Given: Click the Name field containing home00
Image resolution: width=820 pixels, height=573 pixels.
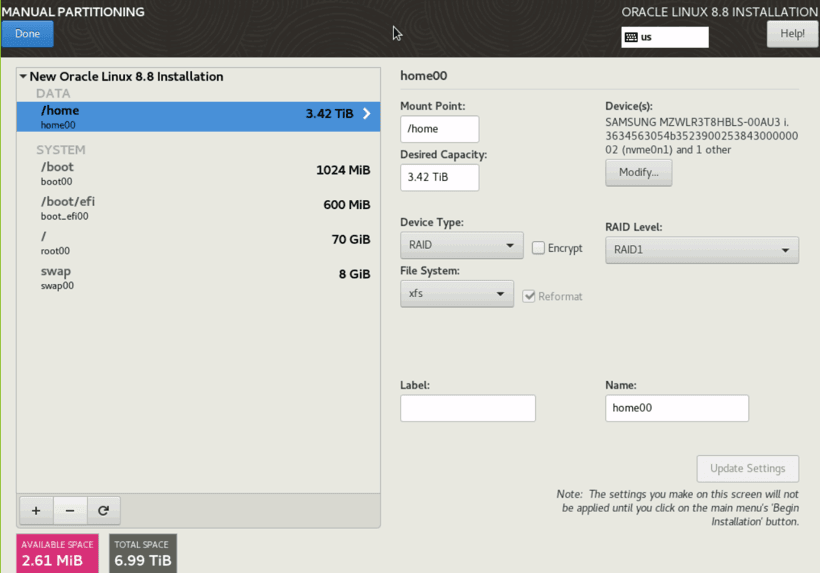Looking at the screenshot, I should tap(677, 408).
